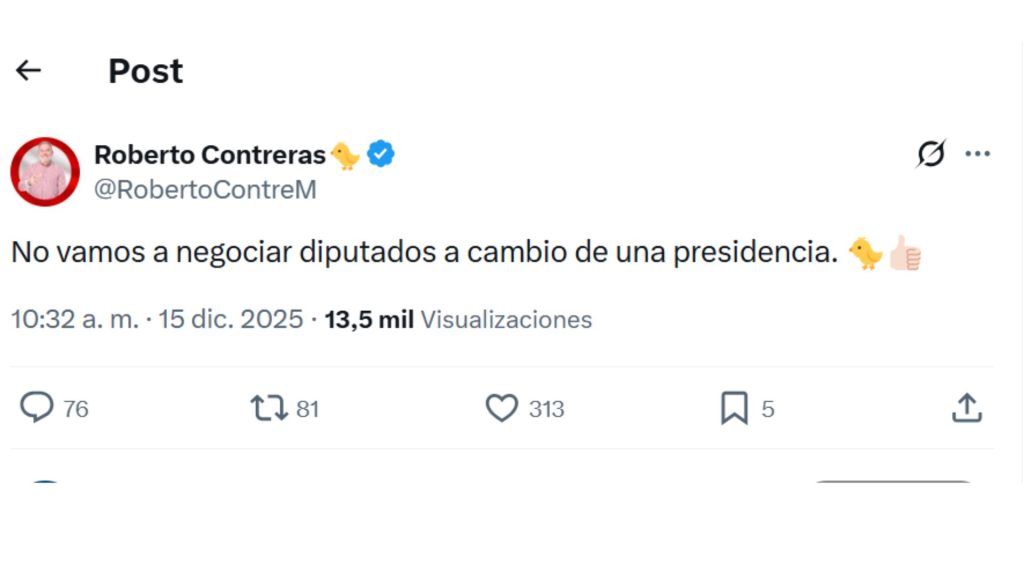Click the @RobertoContreM handle link

pos(205,189)
